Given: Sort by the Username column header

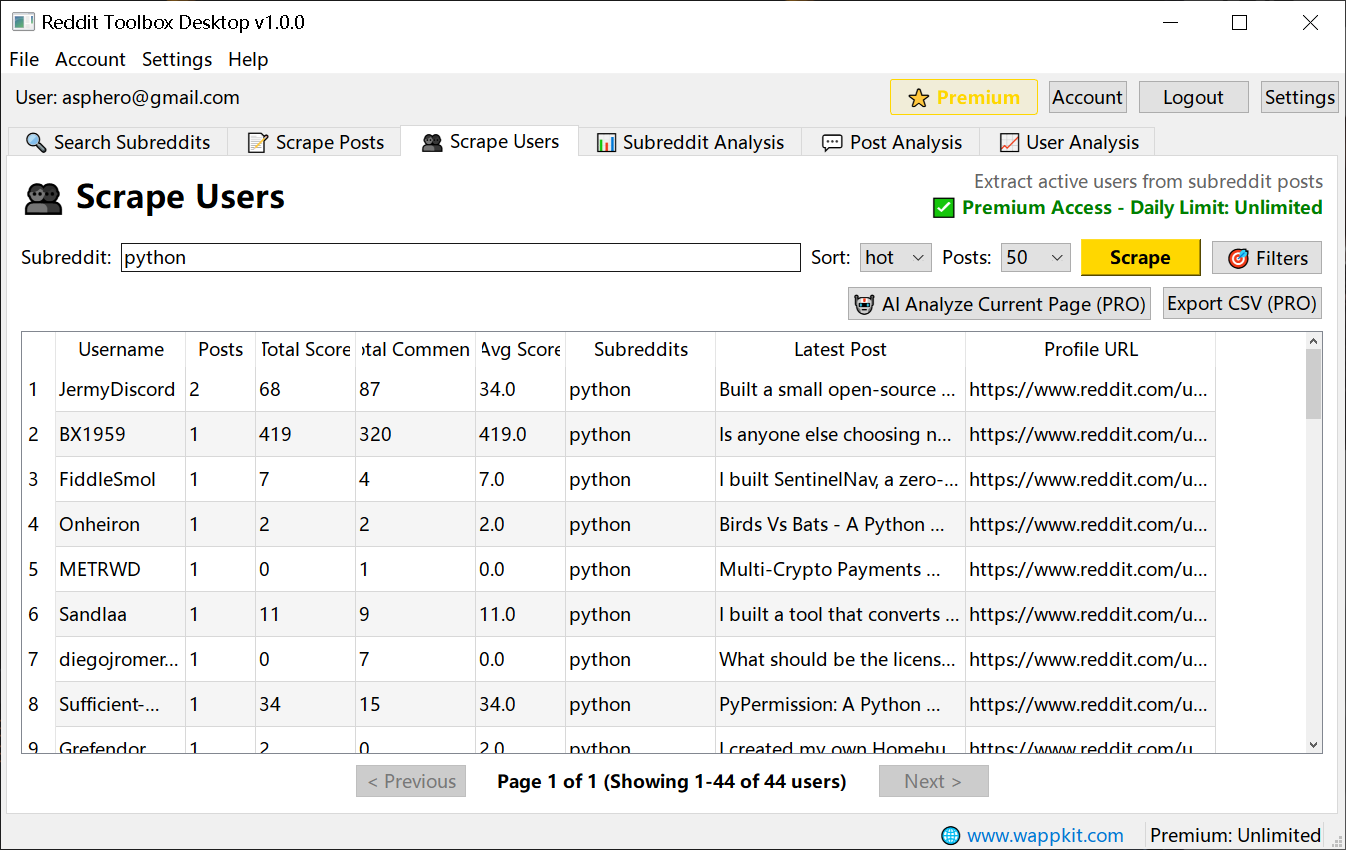Looking at the screenshot, I should click(x=121, y=349).
